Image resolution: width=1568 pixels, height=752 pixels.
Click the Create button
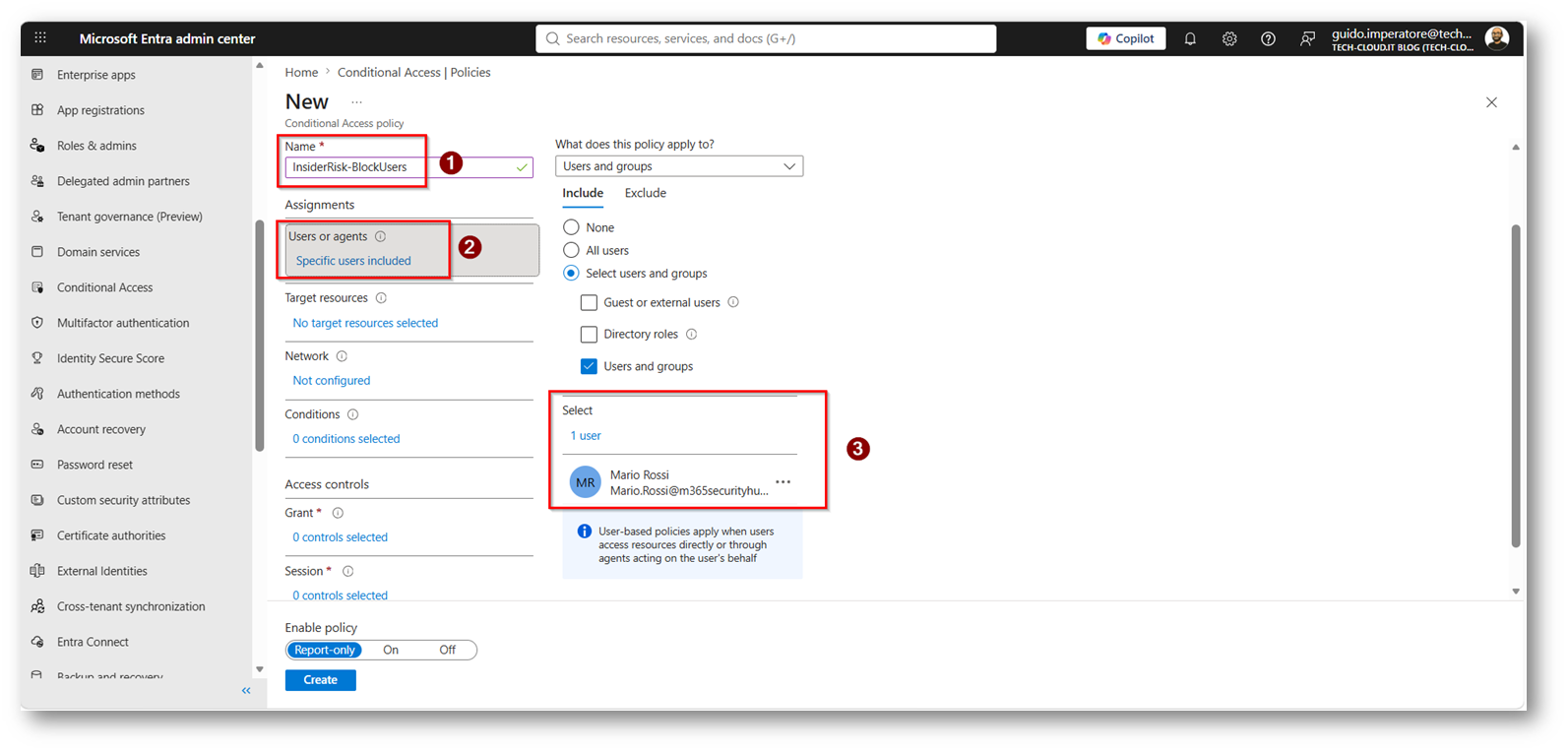[321, 680]
